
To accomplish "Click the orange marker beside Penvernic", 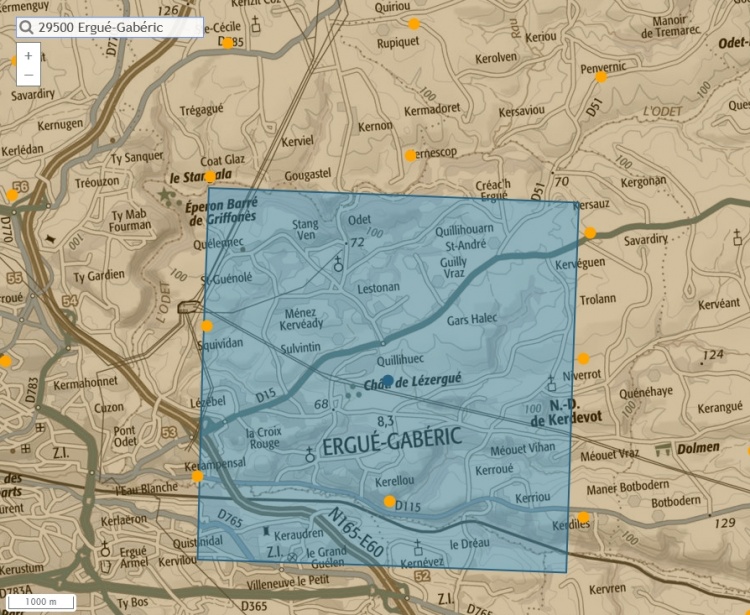I will [x=601, y=76].
